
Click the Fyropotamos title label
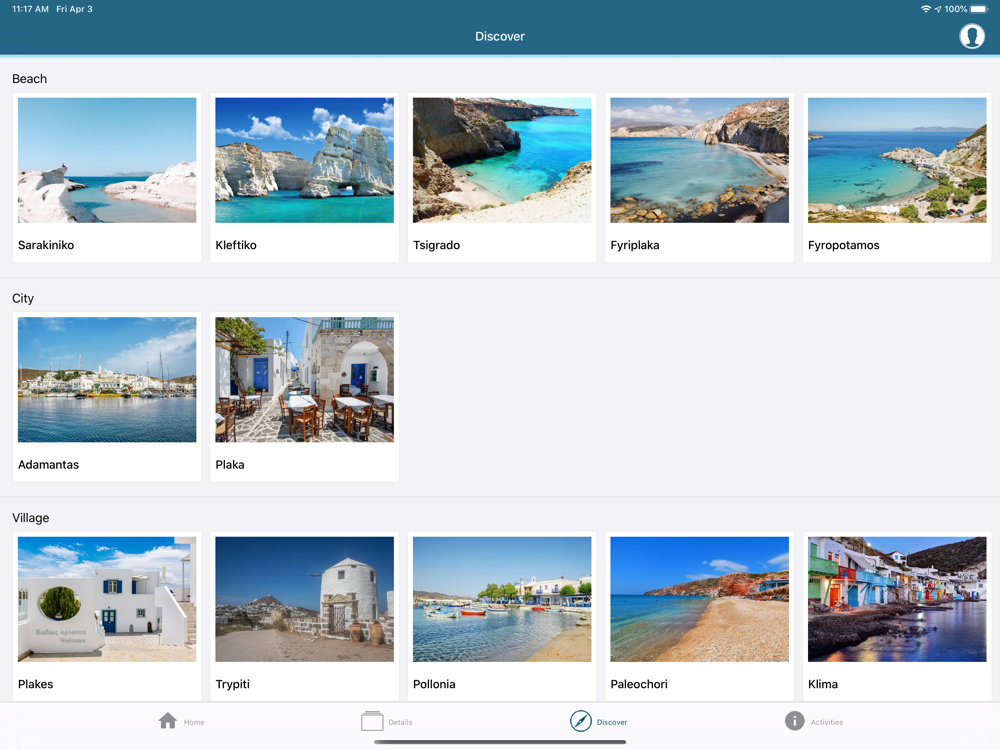[x=844, y=245]
